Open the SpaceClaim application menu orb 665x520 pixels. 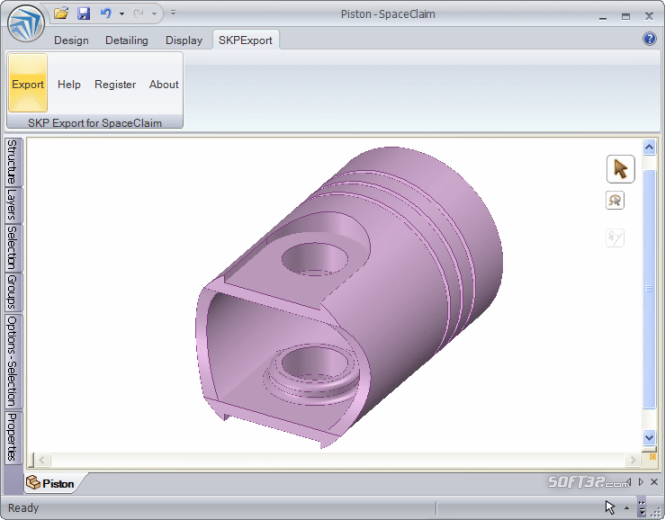[26, 23]
